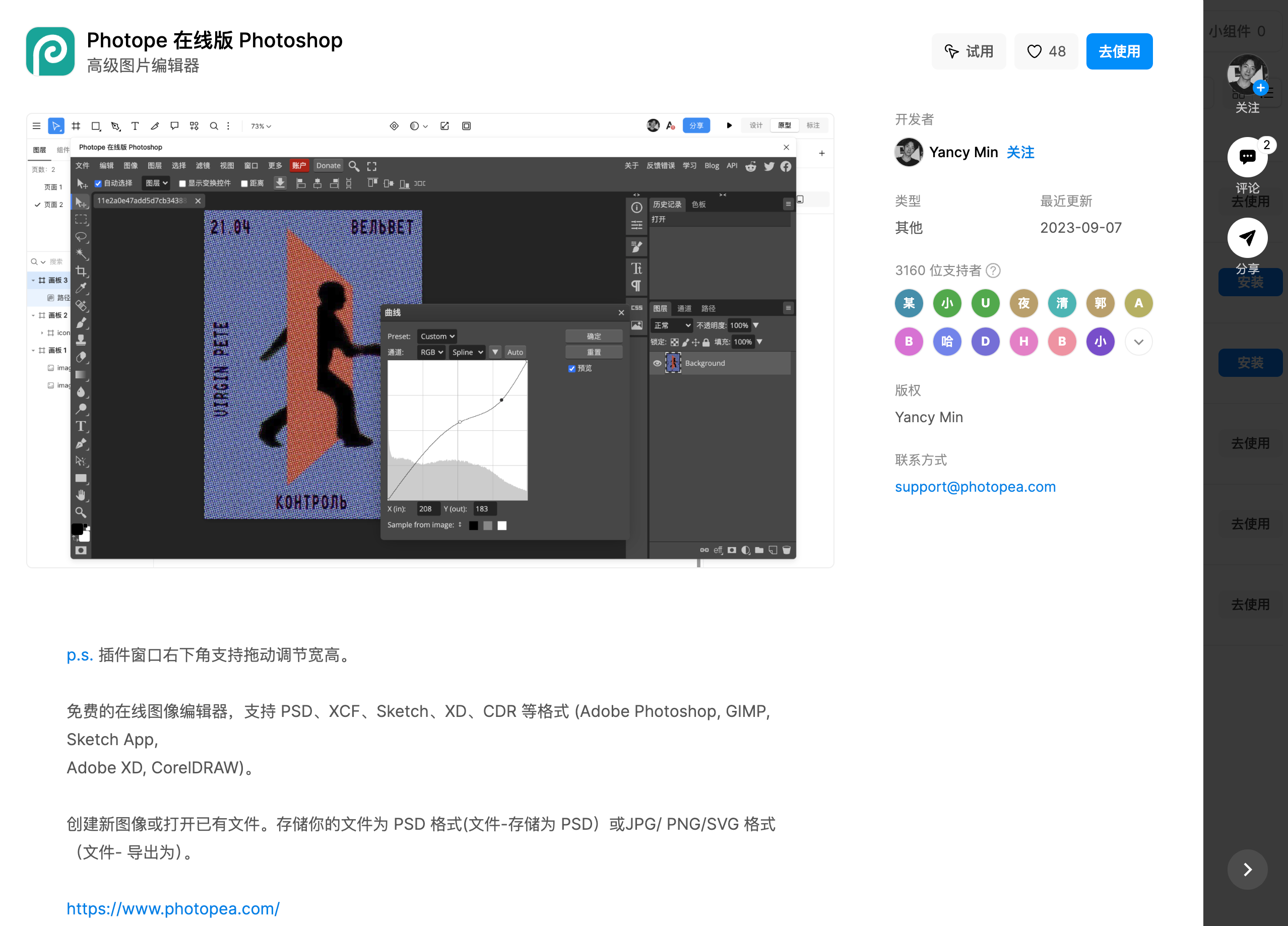Follow Yancy Min via 关注 link

(x=1020, y=152)
